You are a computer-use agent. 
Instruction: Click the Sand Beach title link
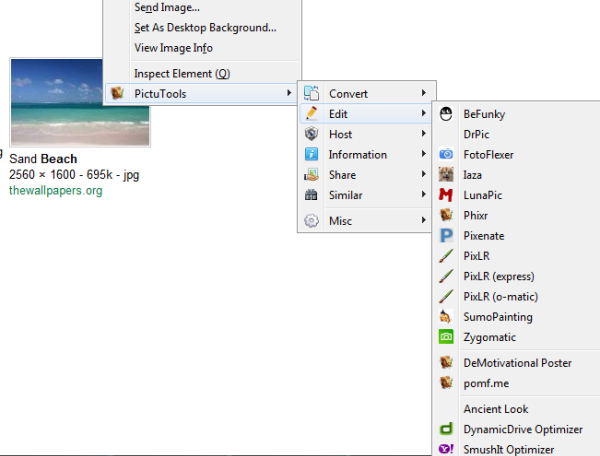pos(43,159)
